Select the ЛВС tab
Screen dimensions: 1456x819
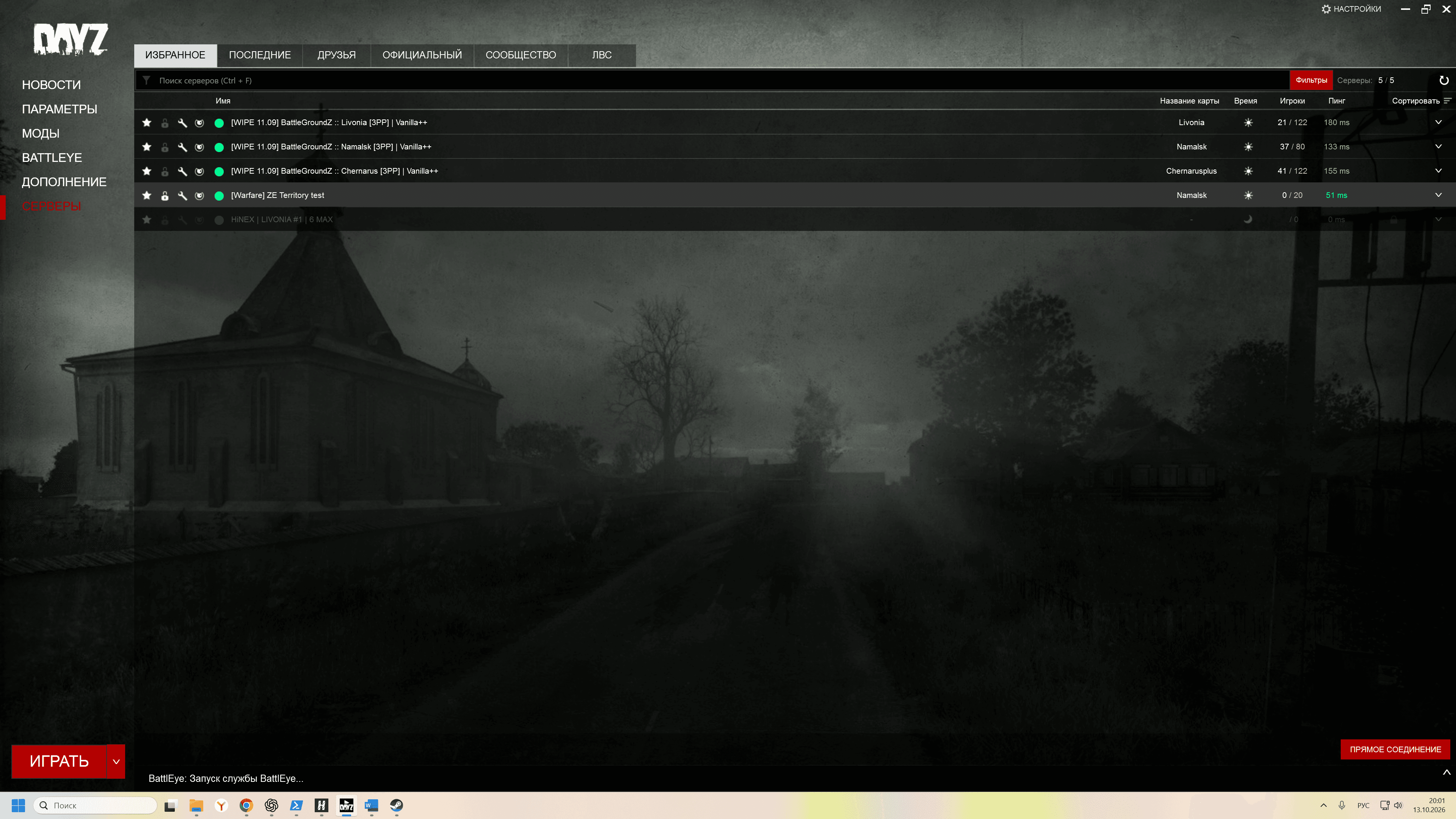602,55
